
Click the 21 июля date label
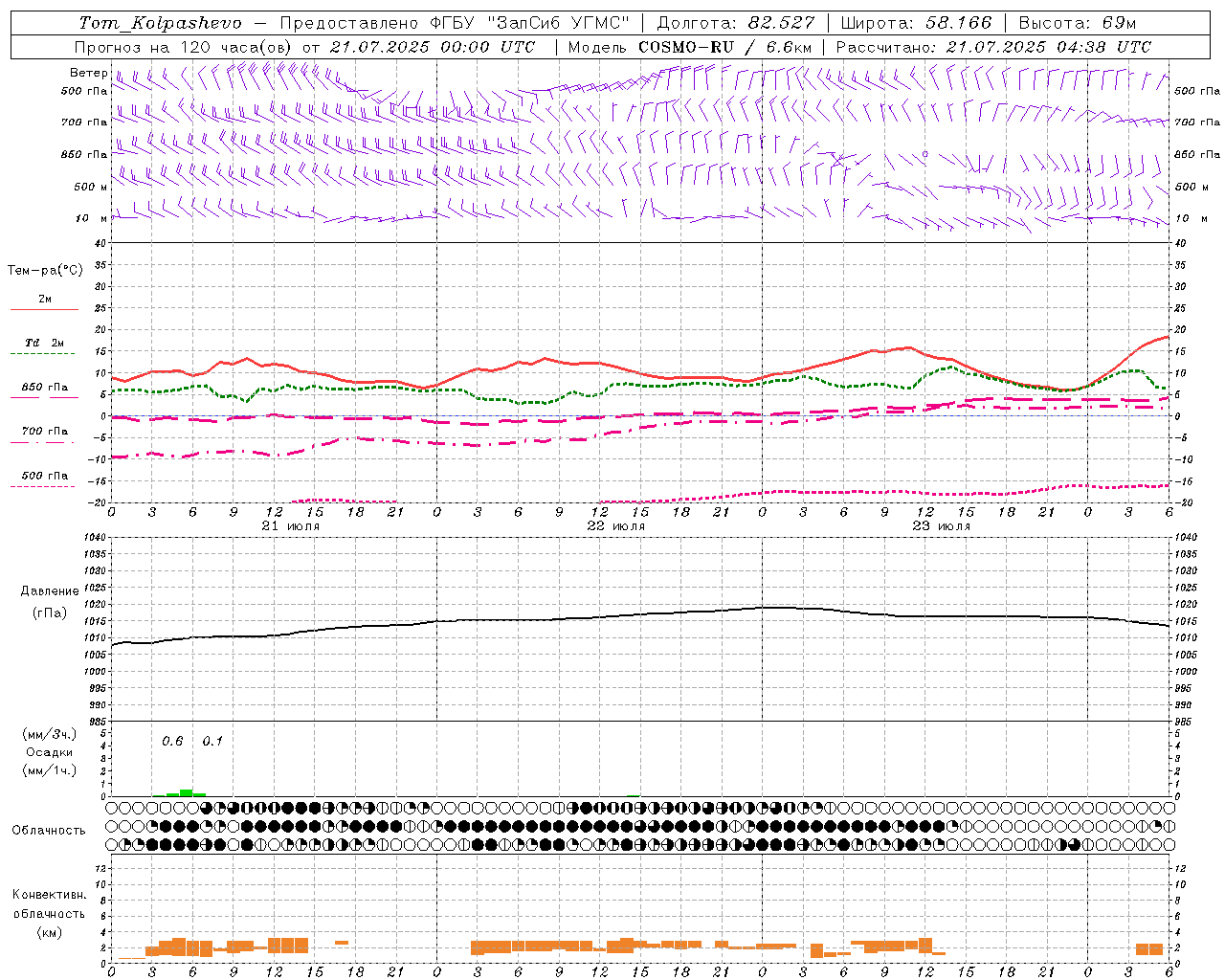[x=291, y=526]
